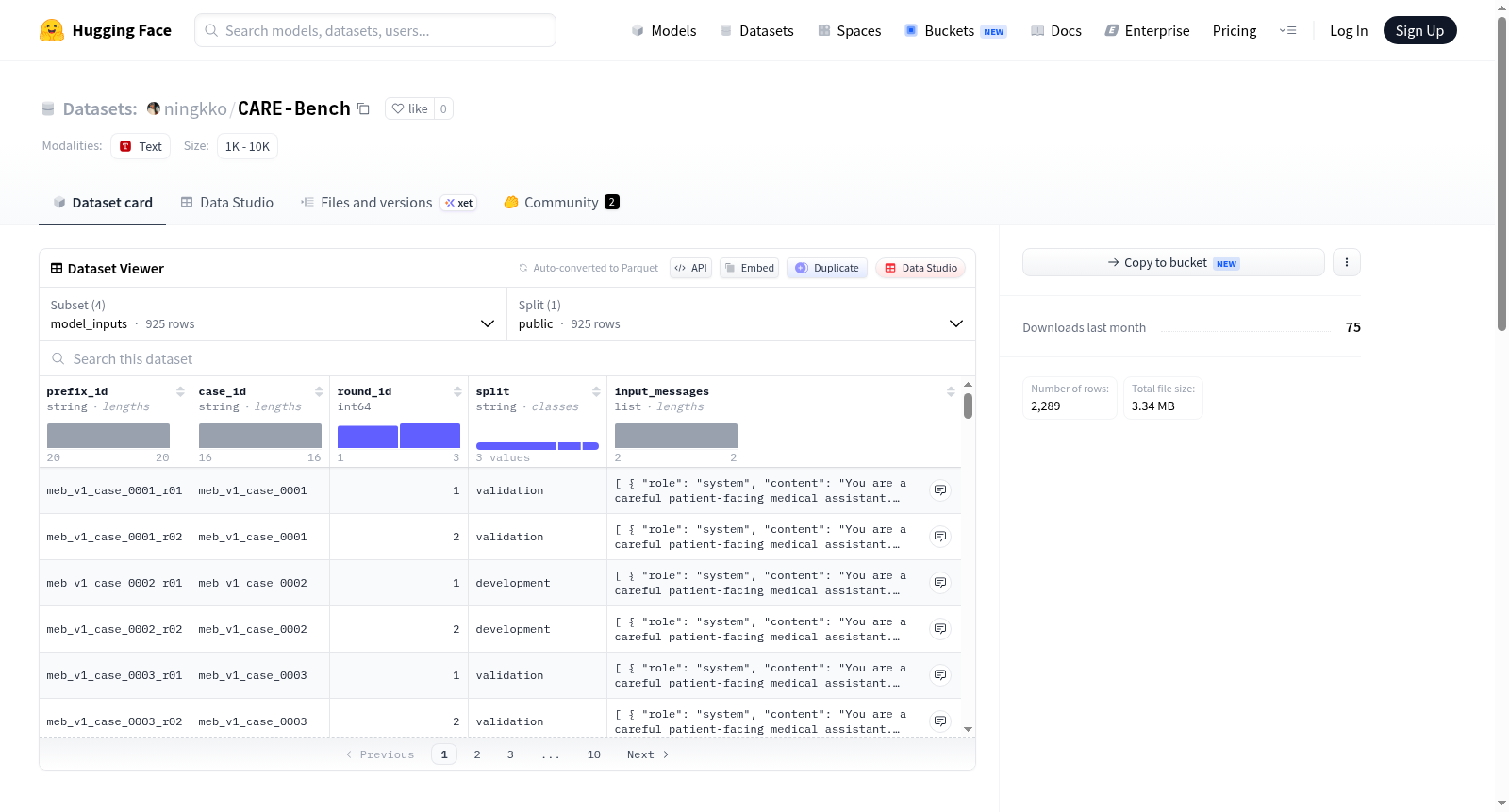Open the navigation overflow menu
This screenshot has width=1509, height=812.
pos(1287,30)
